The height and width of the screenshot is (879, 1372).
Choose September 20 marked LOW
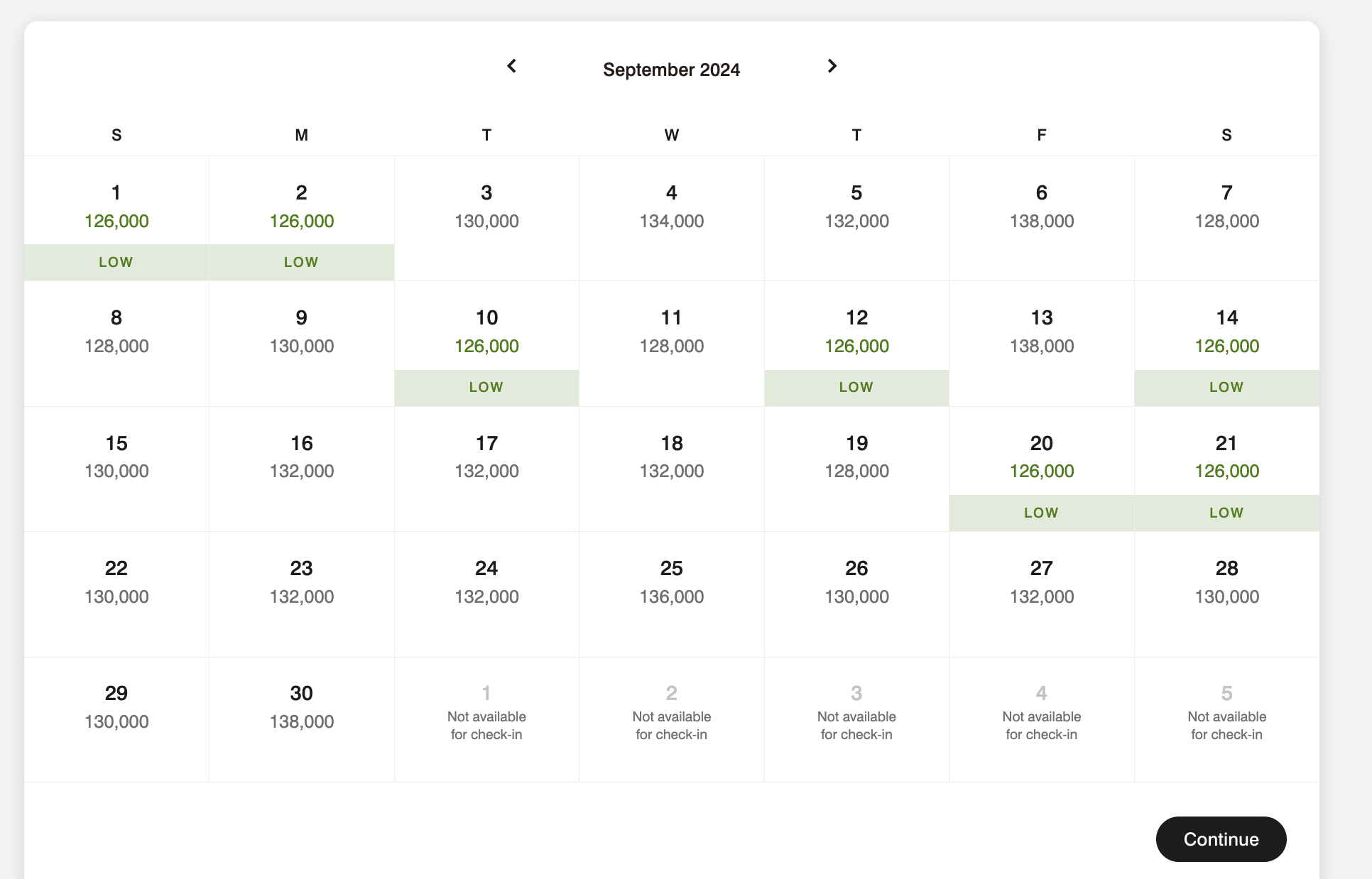tap(1042, 469)
